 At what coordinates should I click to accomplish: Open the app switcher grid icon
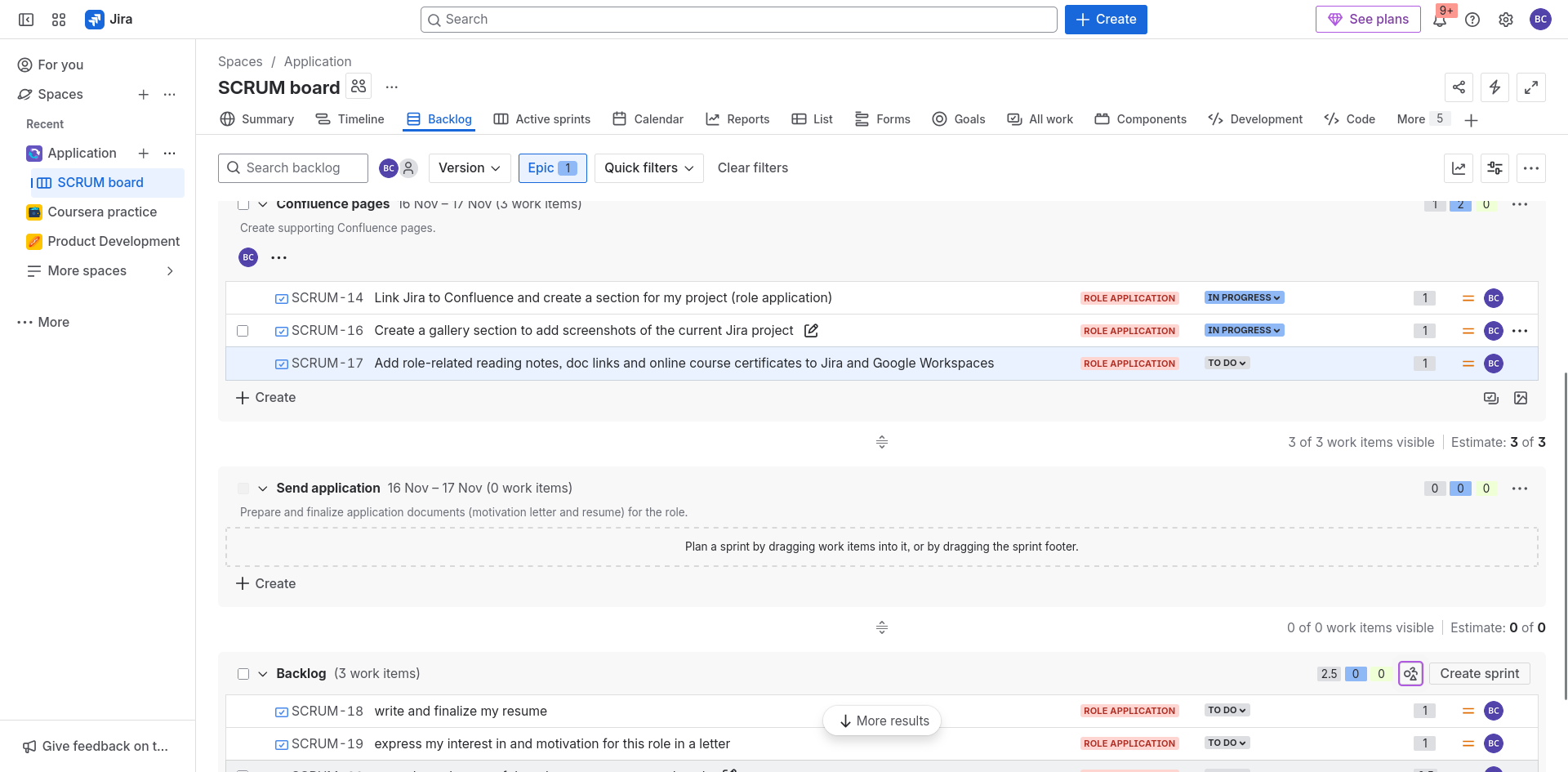(x=59, y=20)
